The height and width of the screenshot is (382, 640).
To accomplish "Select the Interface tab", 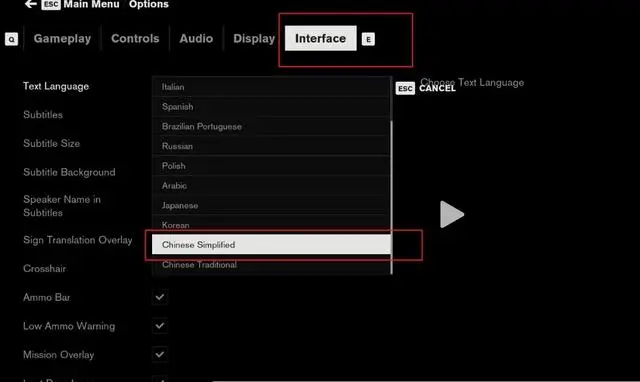I will [320, 38].
